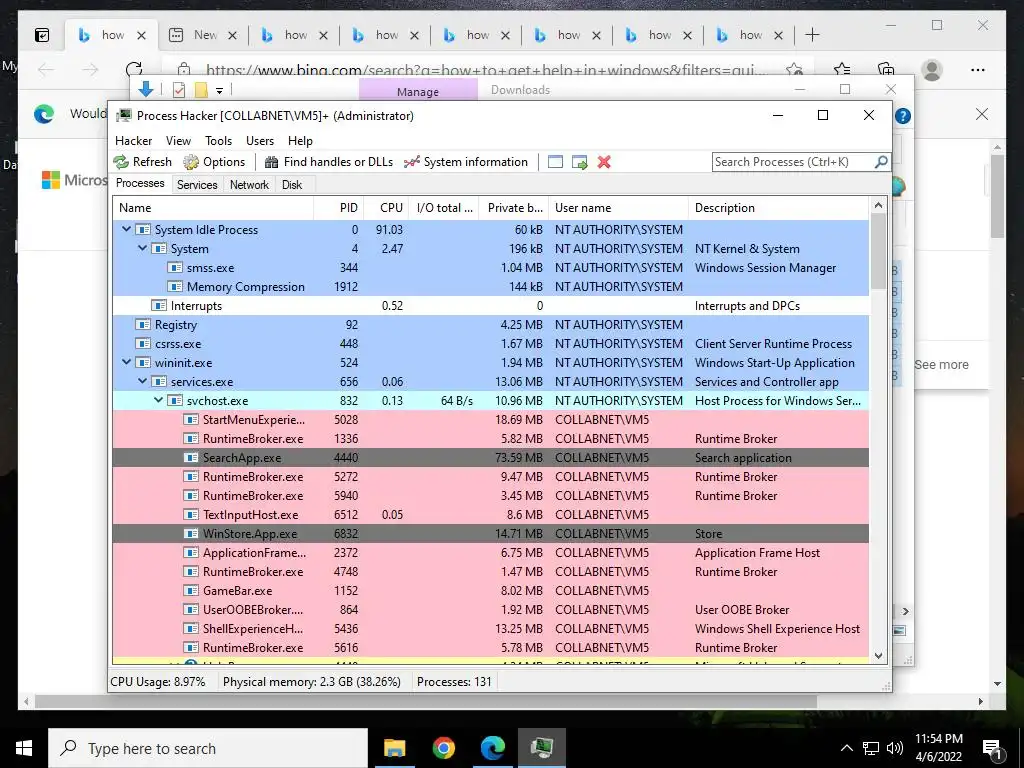Open a new Edge tab with plus button
1024x768 pixels.
[x=812, y=35]
